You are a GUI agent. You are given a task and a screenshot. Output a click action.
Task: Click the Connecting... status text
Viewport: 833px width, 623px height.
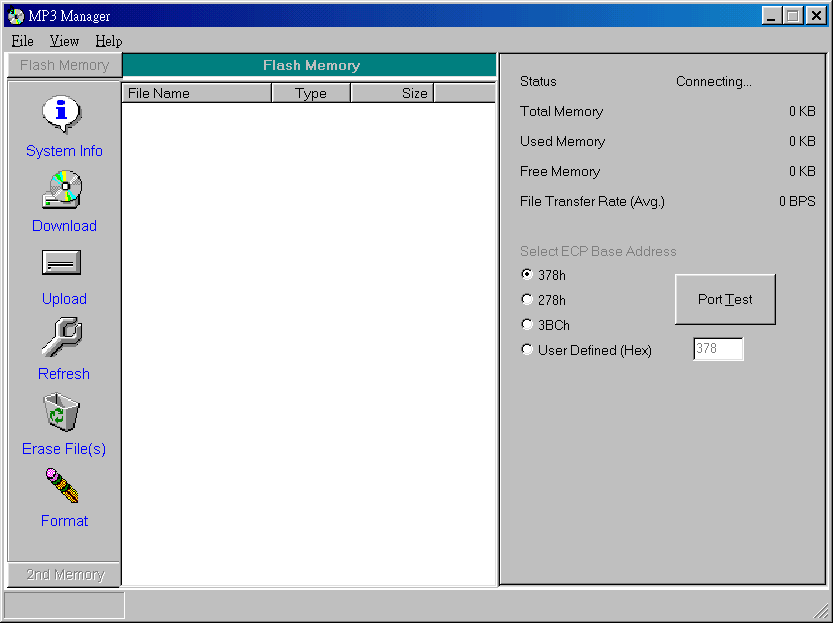pos(713,81)
